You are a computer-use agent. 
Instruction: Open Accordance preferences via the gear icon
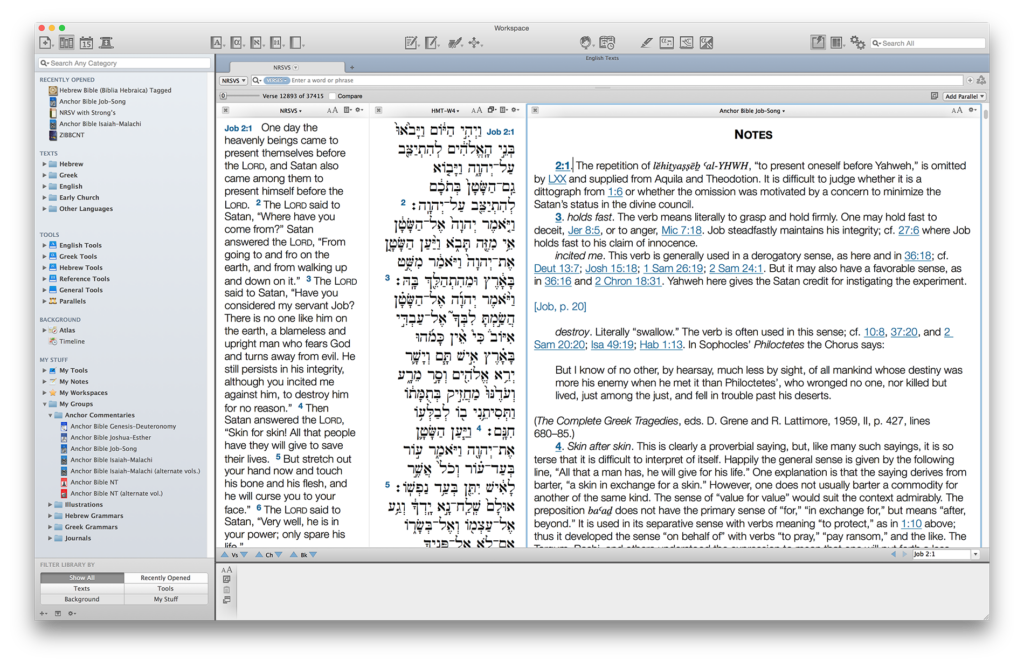coord(859,43)
